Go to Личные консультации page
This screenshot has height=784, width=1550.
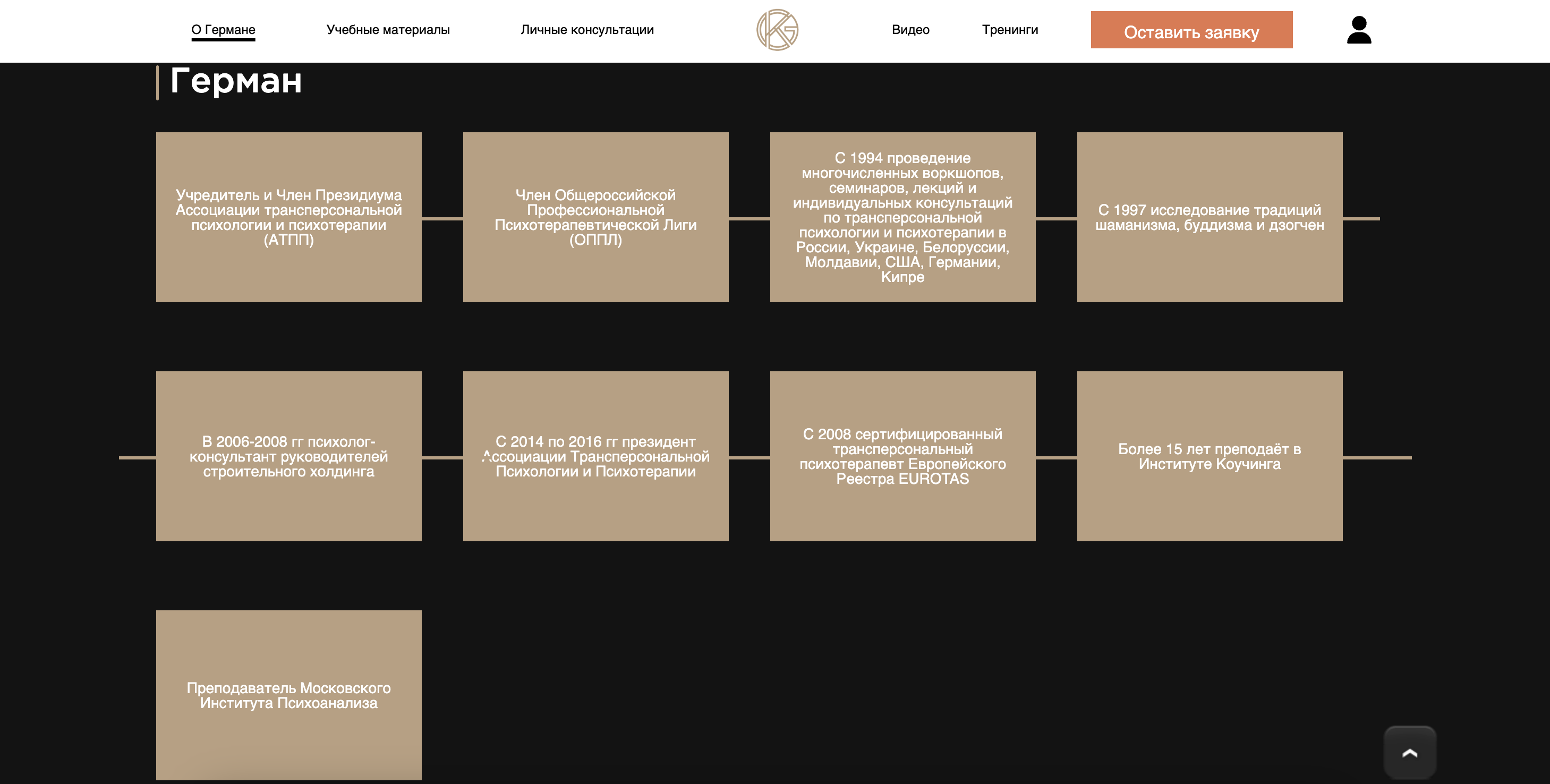coord(586,30)
